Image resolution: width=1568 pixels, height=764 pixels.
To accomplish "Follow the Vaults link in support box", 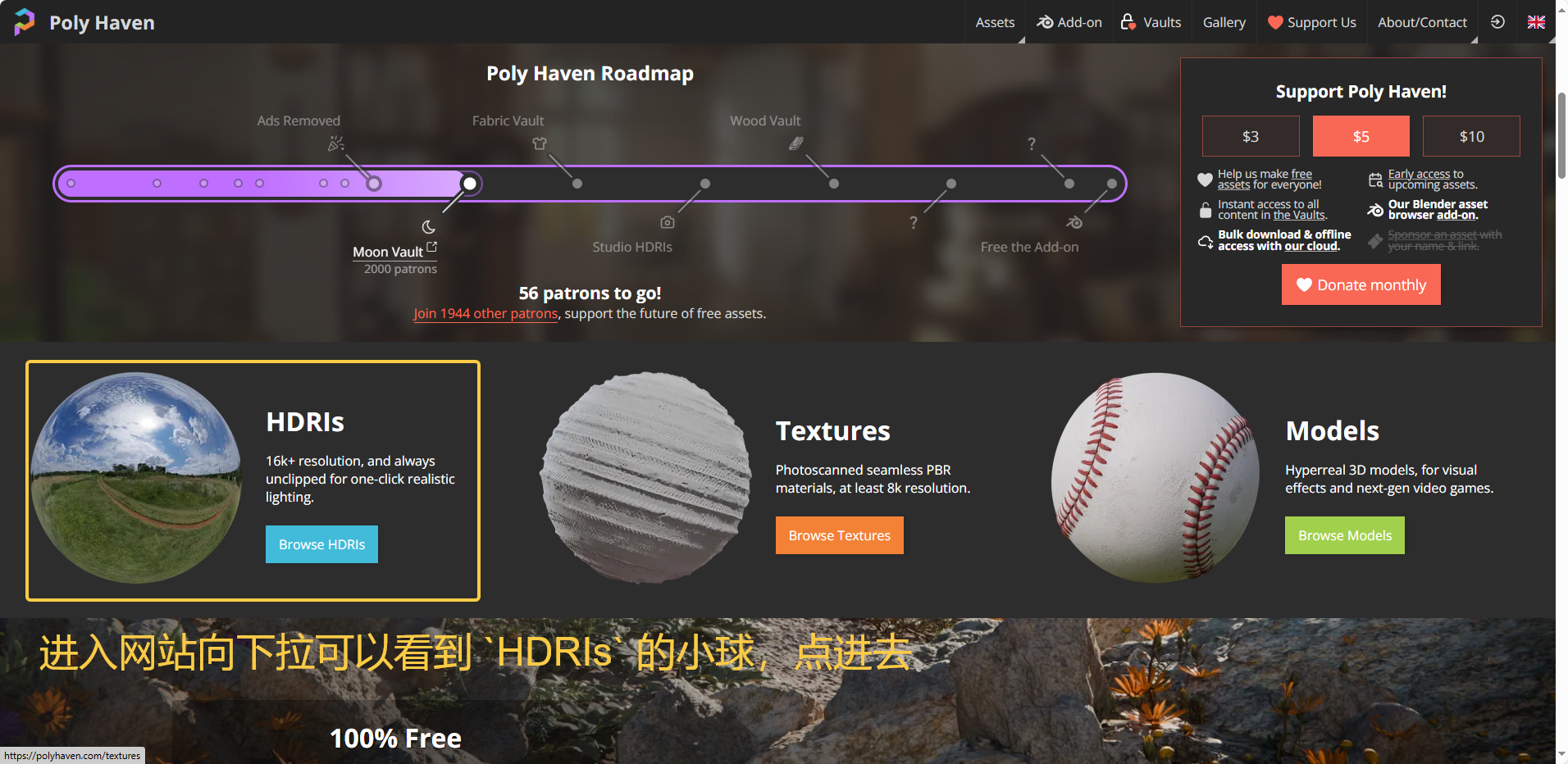I will pyautogui.click(x=1299, y=215).
